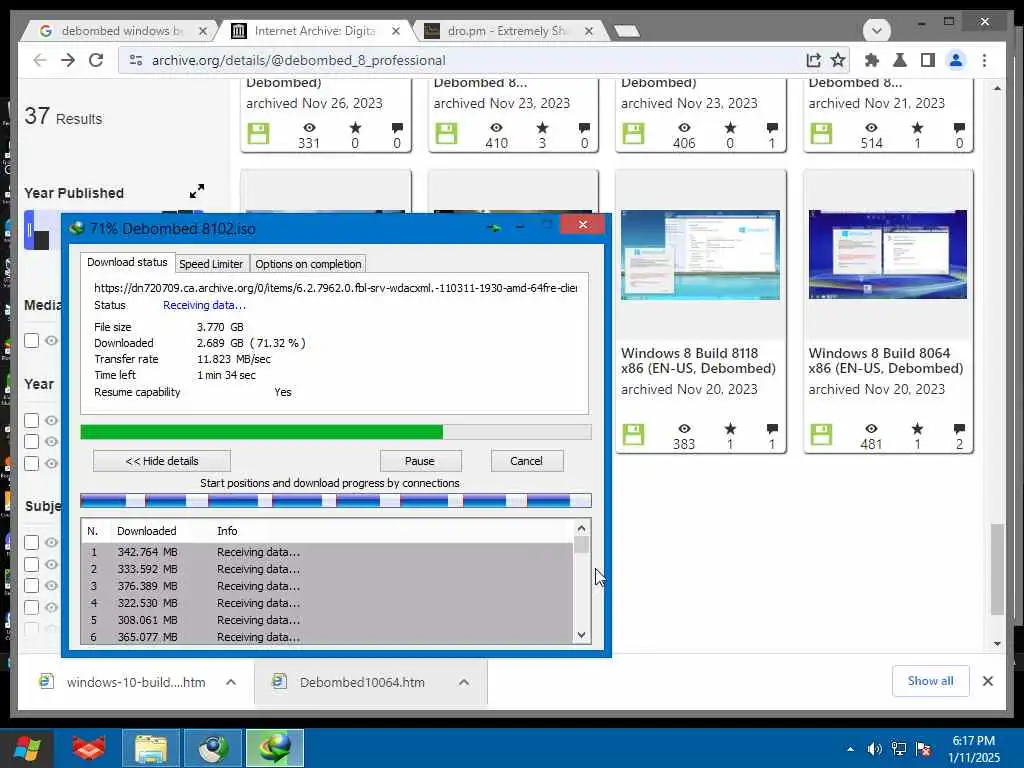1024x768 pixels.
Task: Tick the Media filter checkbox
Action: pos(31,340)
